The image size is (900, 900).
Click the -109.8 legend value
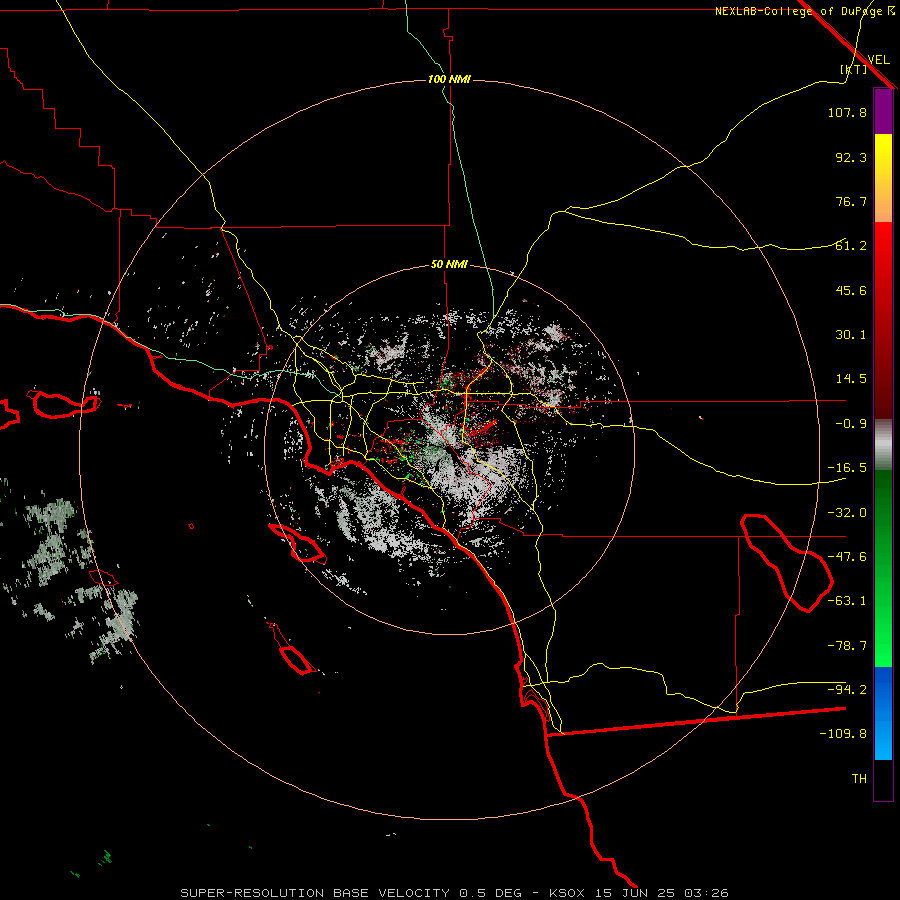pyautogui.click(x=843, y=734)
